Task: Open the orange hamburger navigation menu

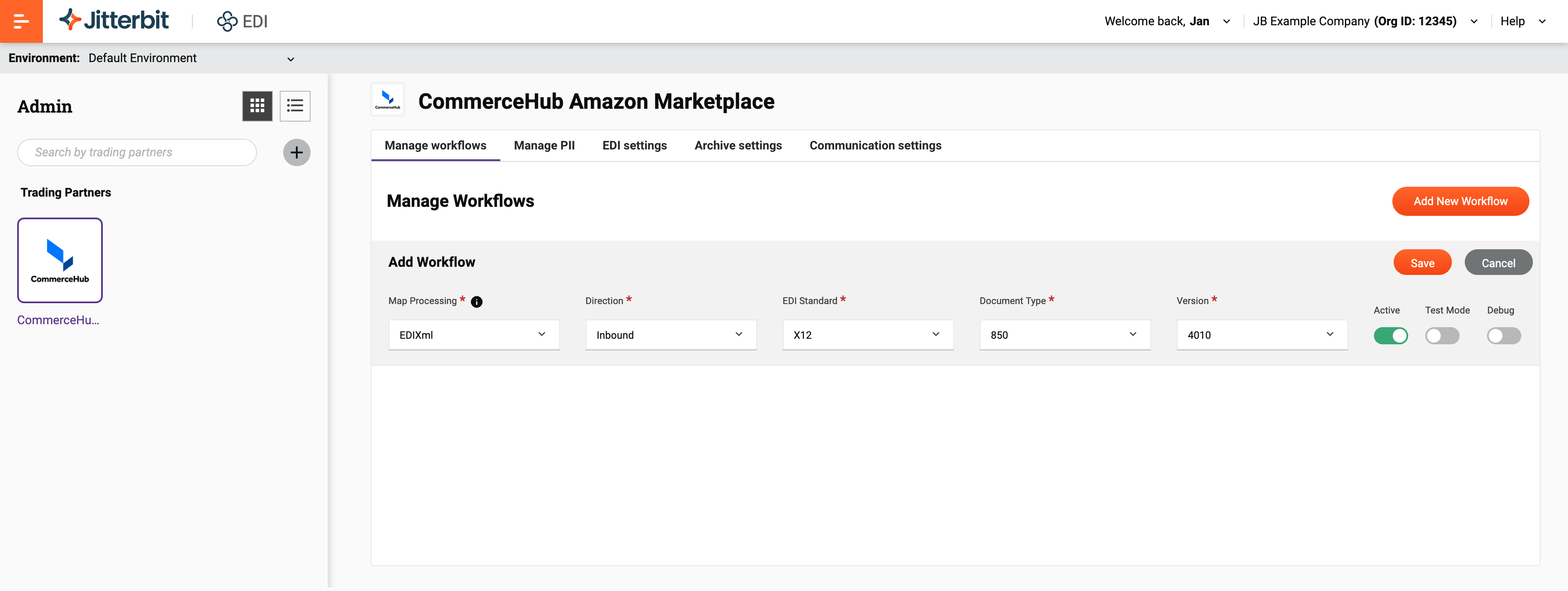Action: pyautogui.click(x=21, y=21)
